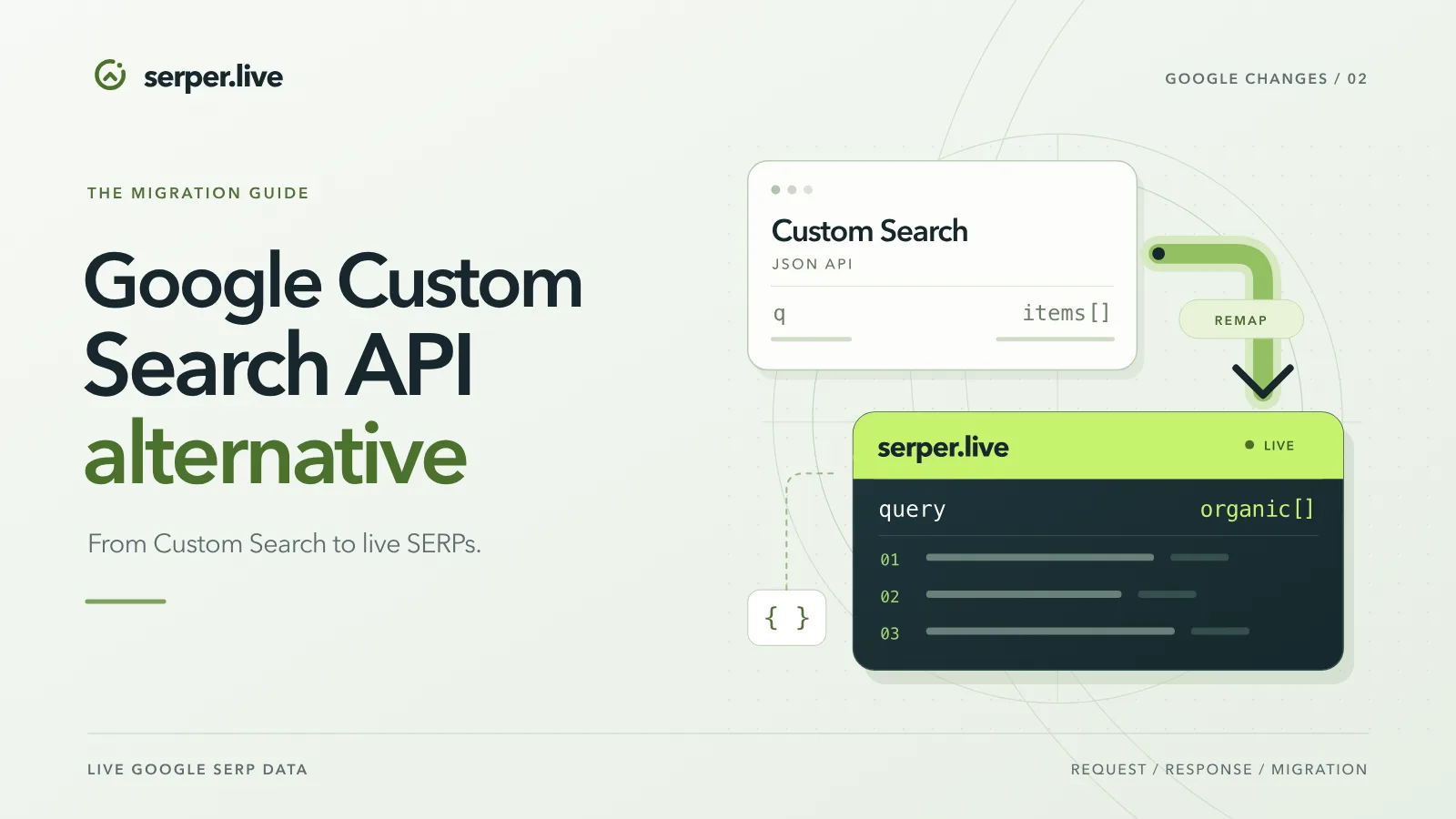The height and width of the screenshot is (819, 1456).
Task: Click the down chevron arrow below REMAP
Action: 1263,381
